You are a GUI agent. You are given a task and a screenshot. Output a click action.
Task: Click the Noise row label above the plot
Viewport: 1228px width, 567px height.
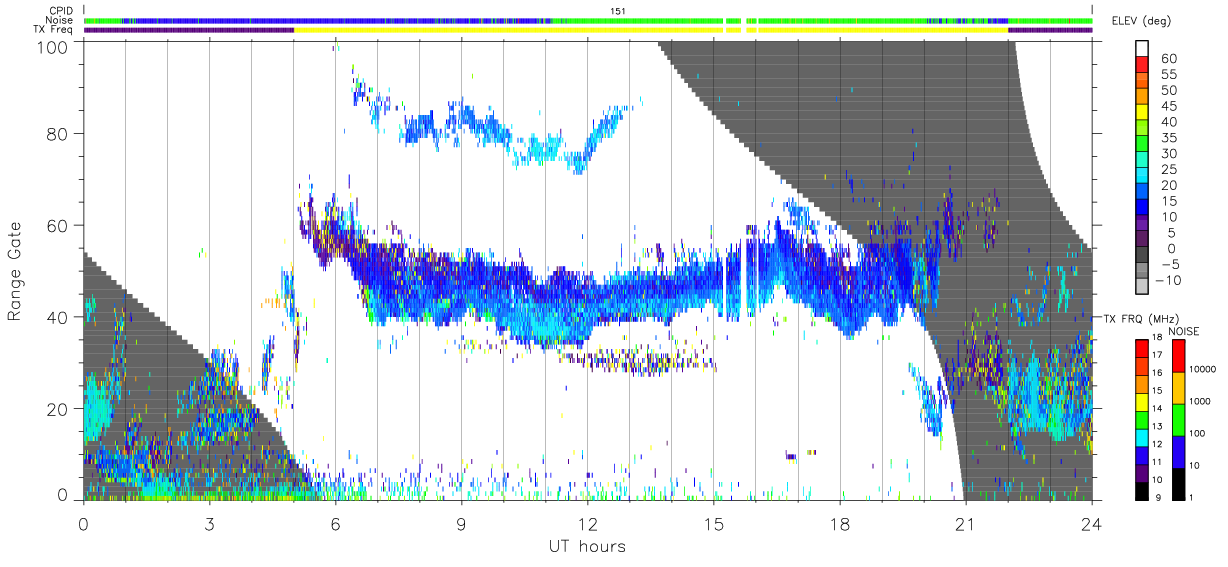pyautogui.click(x=60, y=20)
